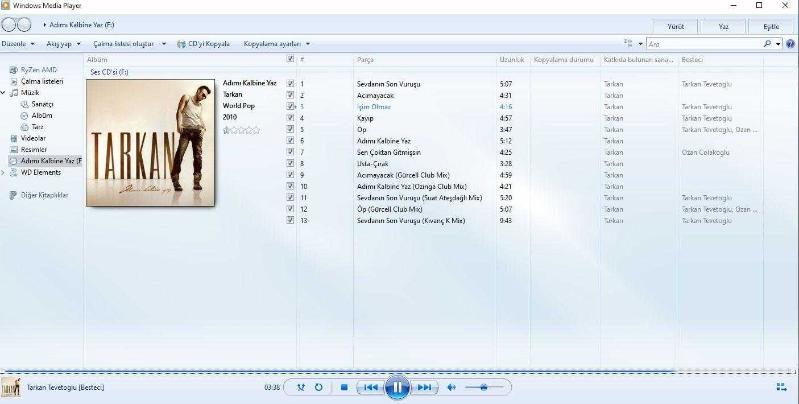Open the Sanatçı view

pos(42,104)
